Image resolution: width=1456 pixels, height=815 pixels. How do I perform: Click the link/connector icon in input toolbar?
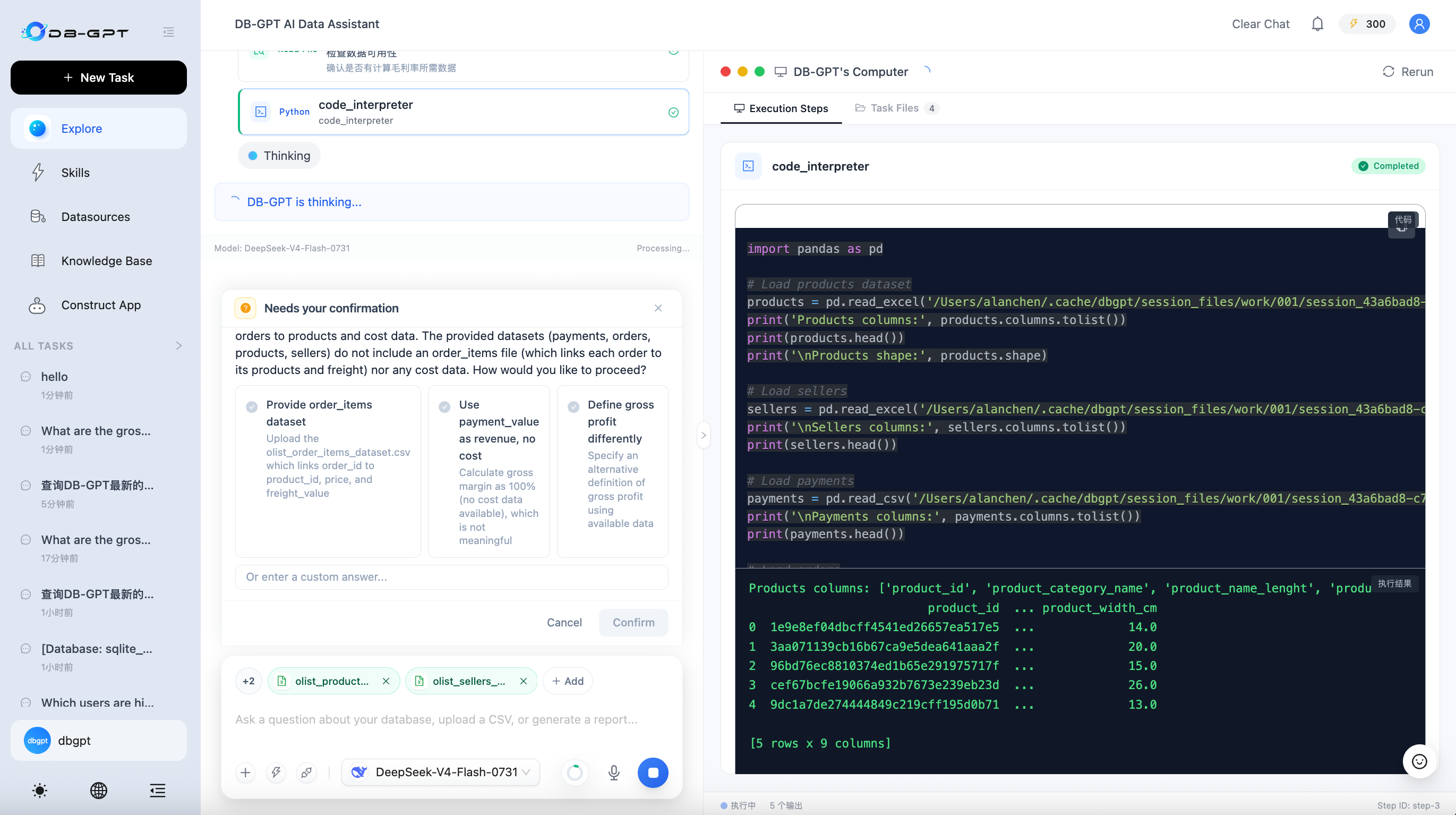pyautogui.click(x=306, y=772)
